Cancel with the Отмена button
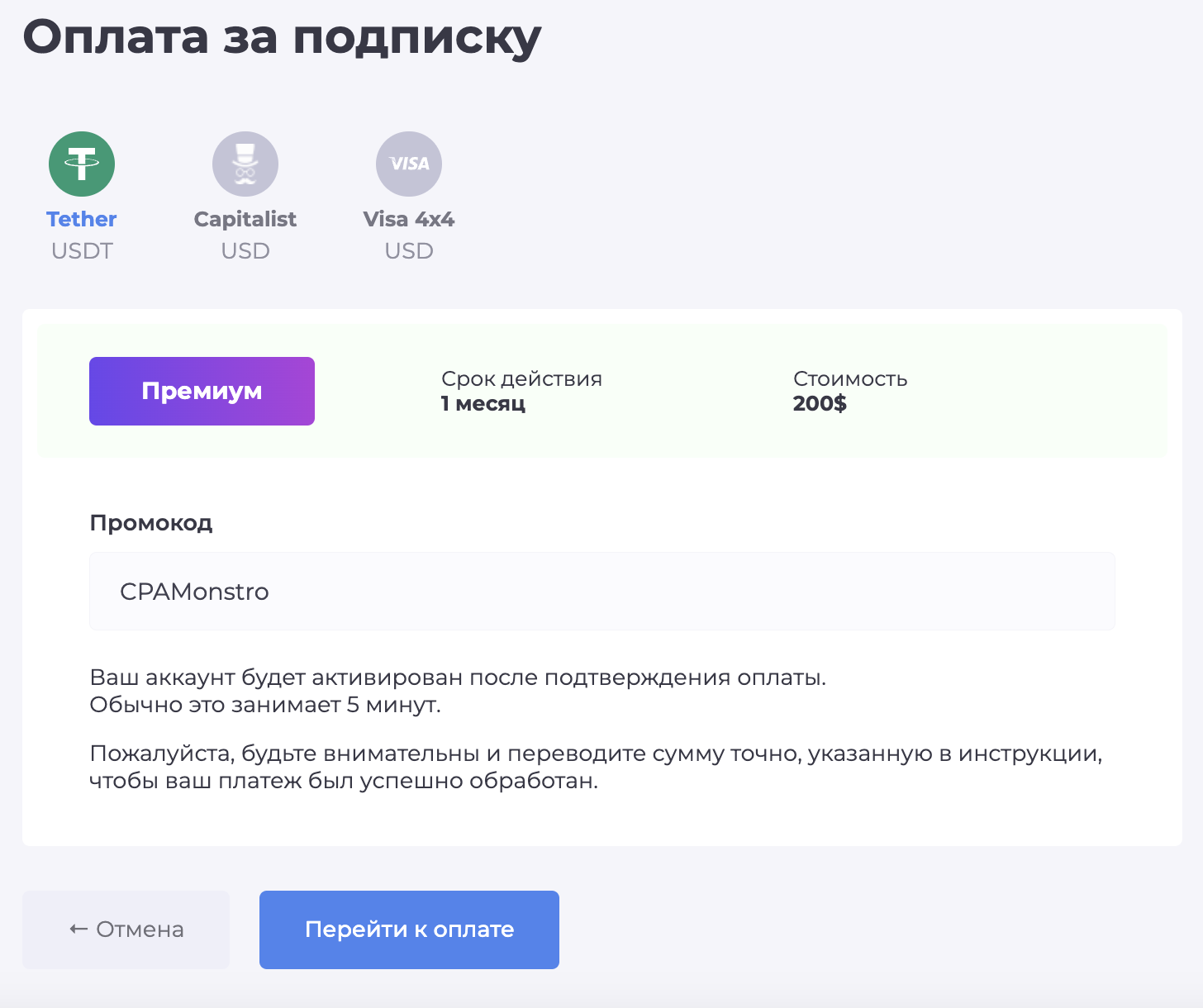 pos(126,930)
